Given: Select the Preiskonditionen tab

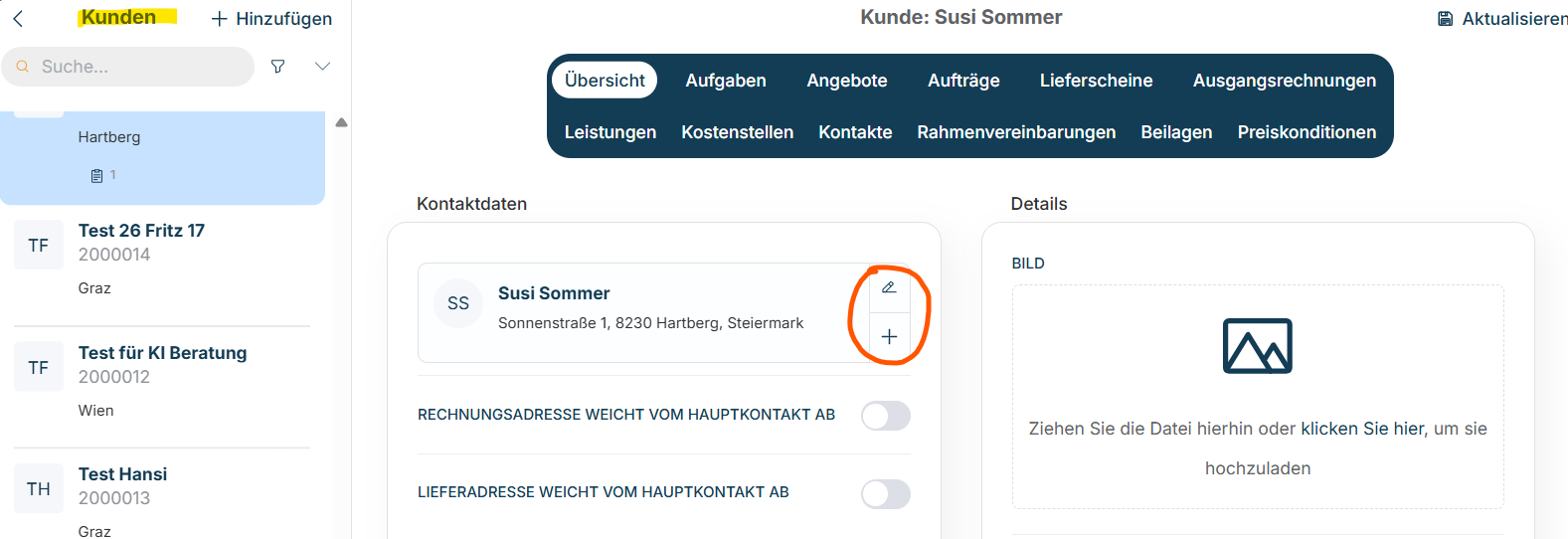Looking at the screenshot, I should pos(1307,132).
